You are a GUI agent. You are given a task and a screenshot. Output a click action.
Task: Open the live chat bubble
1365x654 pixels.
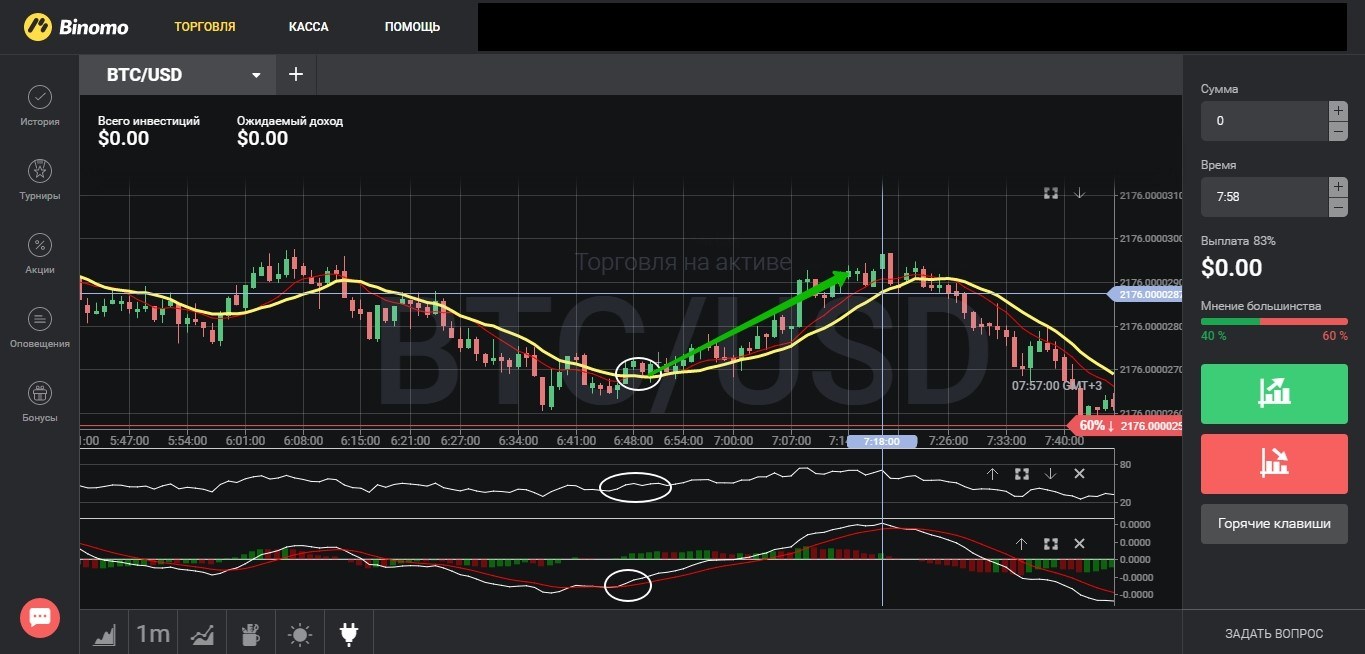[40, 617]
